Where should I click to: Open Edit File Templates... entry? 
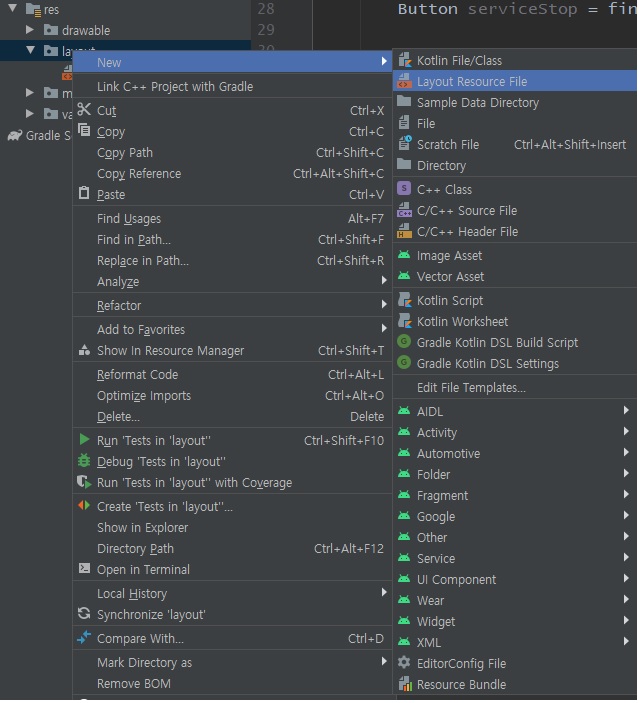click(x=516, y=387)
